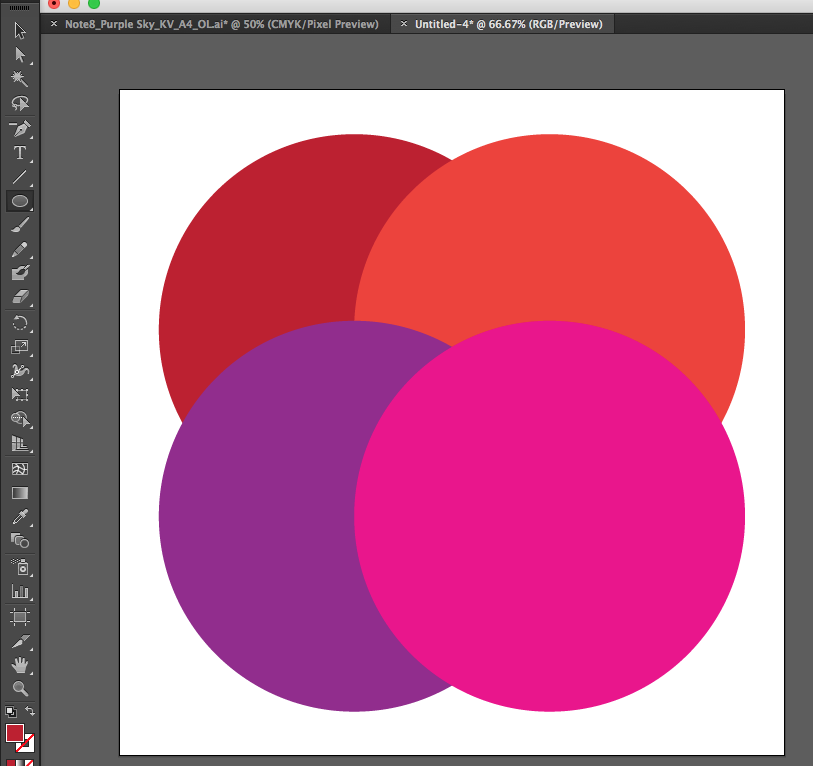Viewport: 813px width, 766px height.
Task: Select the Zoom magnifier tool
Action: coord(20,689)
